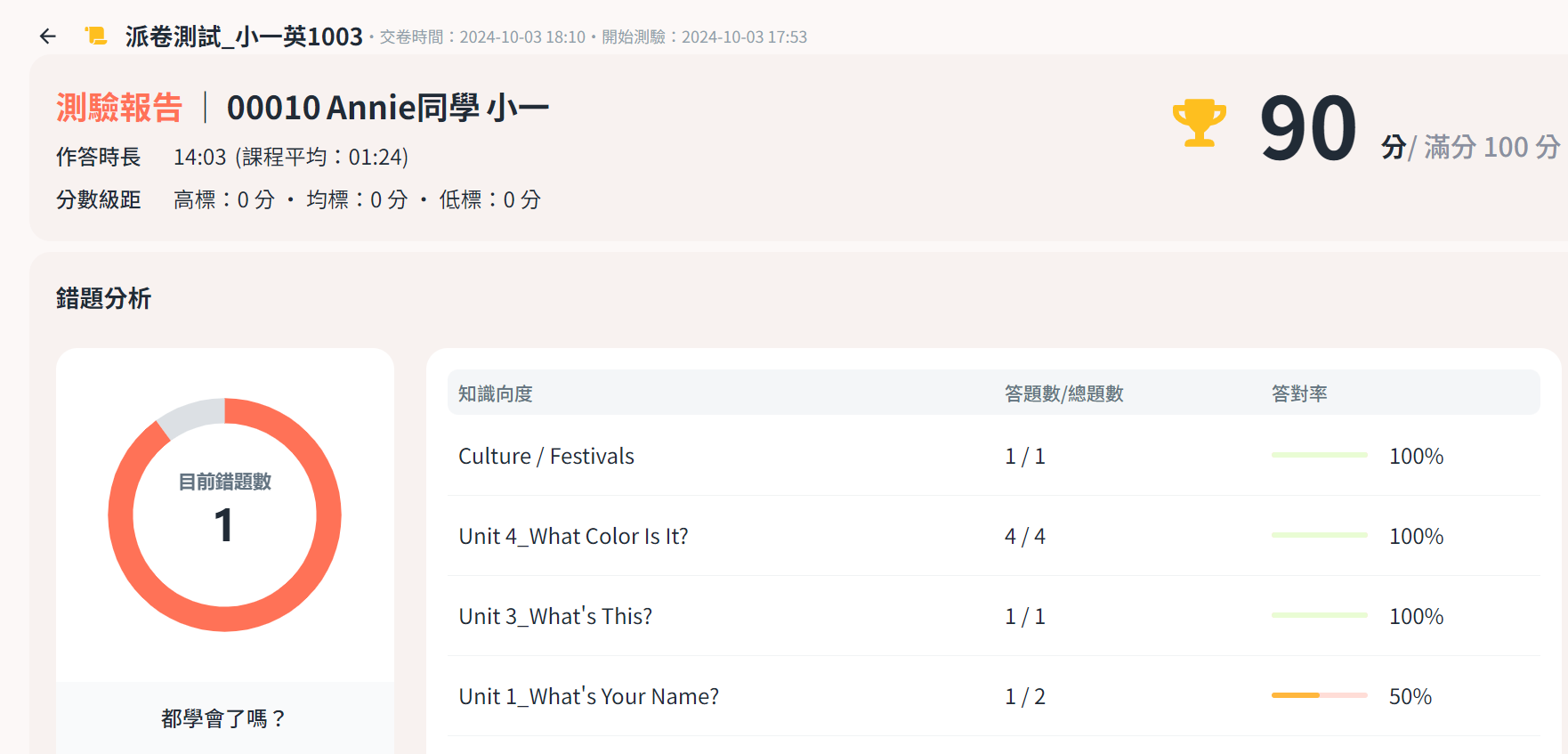The image size is (1568, 754).
Task: Go back using the left arrow icon
Action: point(48,36)
